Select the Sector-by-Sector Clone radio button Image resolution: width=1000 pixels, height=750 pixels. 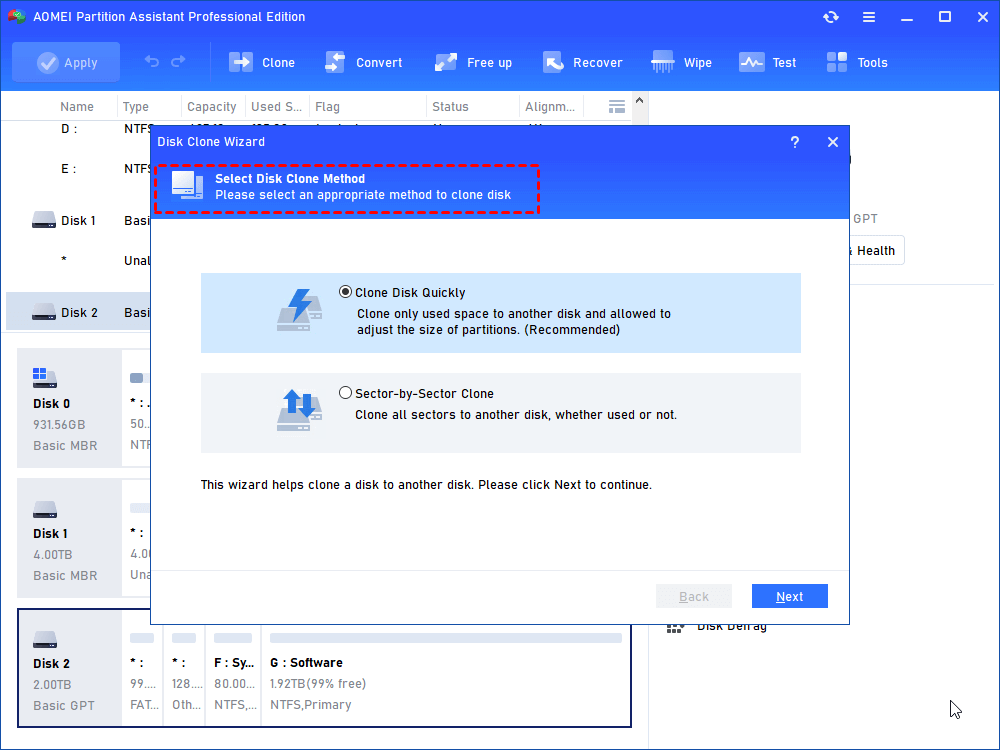[x=345, y=393]
